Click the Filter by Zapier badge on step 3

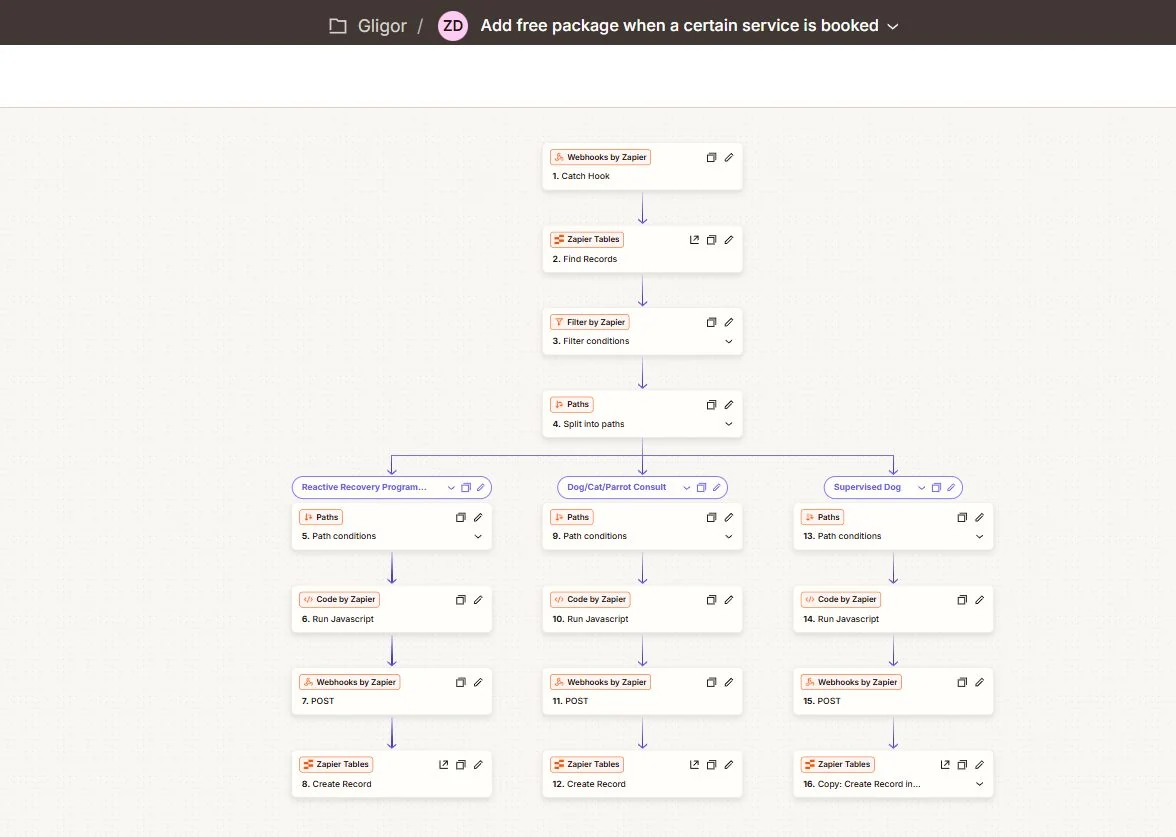tap(590, 322)
